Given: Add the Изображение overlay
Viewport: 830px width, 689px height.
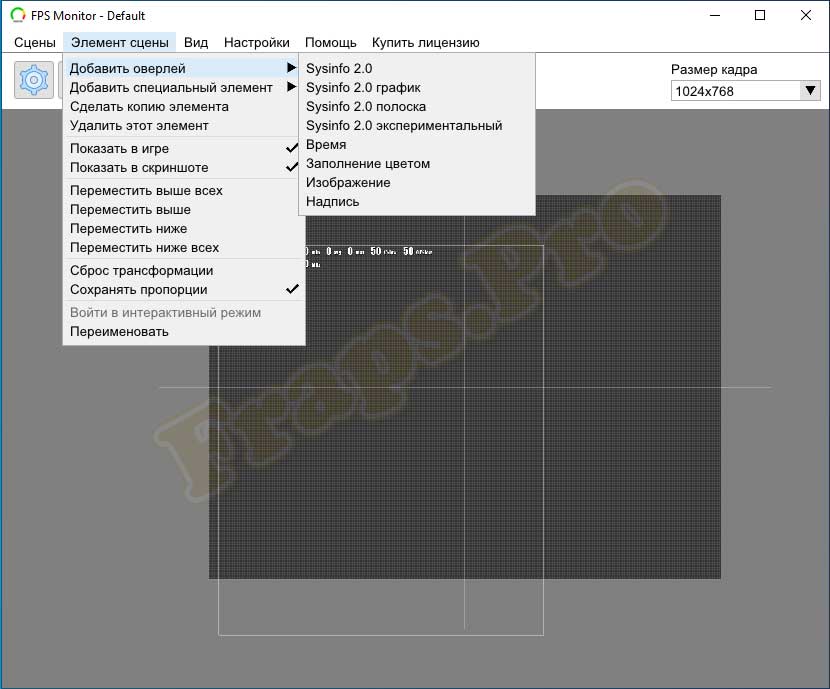Looking at the screenshot, I should (x=417, y=183).
